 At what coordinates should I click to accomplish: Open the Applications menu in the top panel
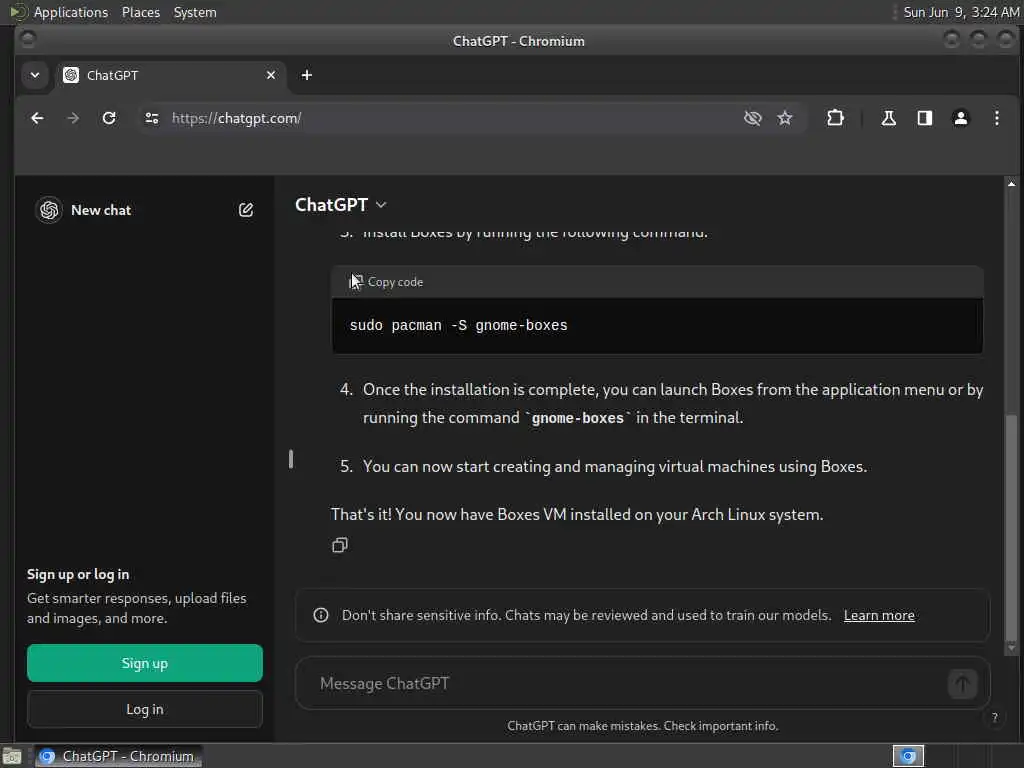click(x=71, y=12)
